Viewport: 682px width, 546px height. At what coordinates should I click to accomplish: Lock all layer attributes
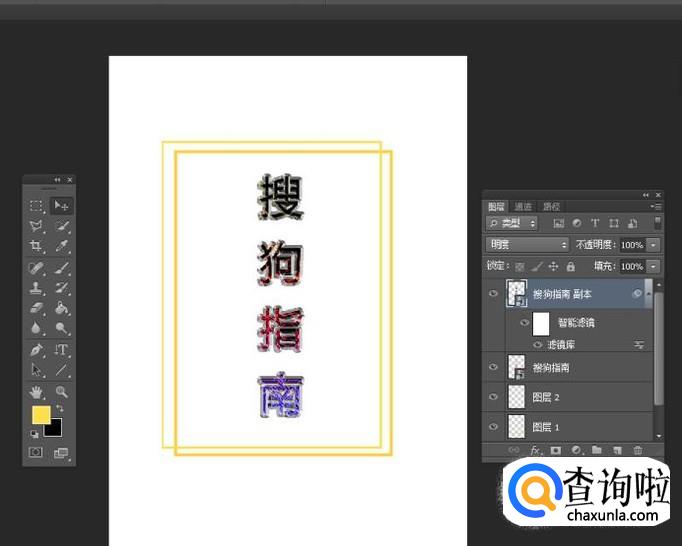pos(571,266)
